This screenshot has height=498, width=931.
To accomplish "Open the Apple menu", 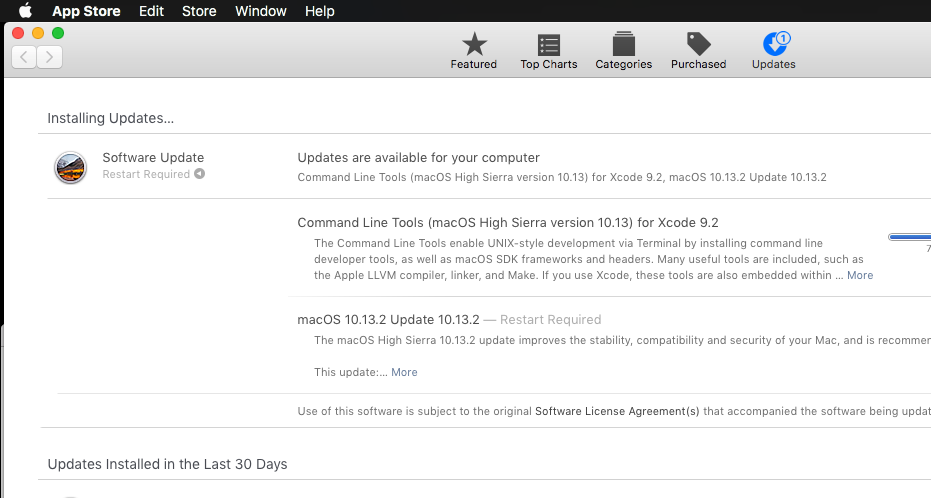I will coord(26,11).
